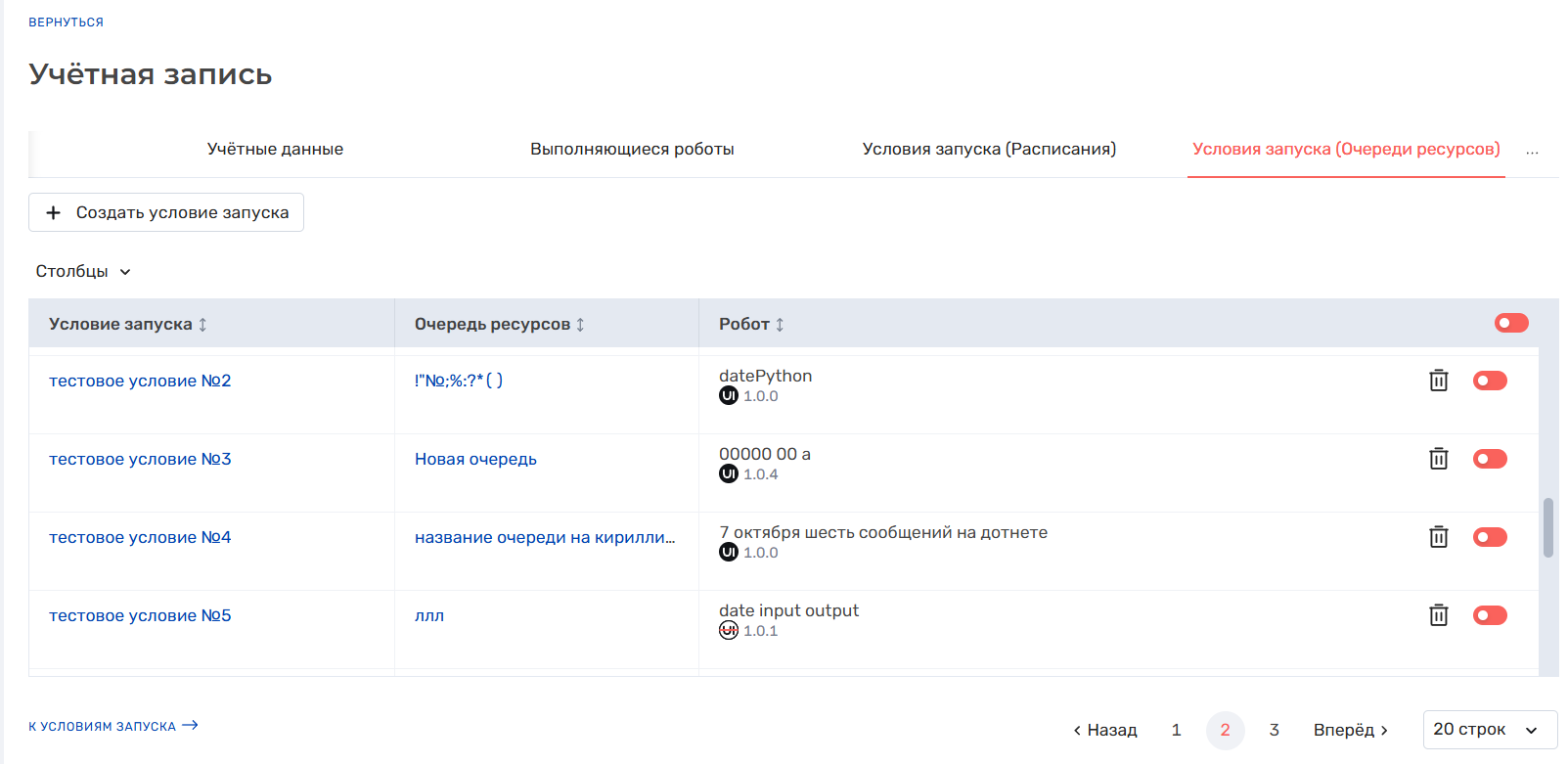This screenshot has height=764, width=1568.
Task: Sort by Очередь ресурсов column arrows
Action: (580, 324)
